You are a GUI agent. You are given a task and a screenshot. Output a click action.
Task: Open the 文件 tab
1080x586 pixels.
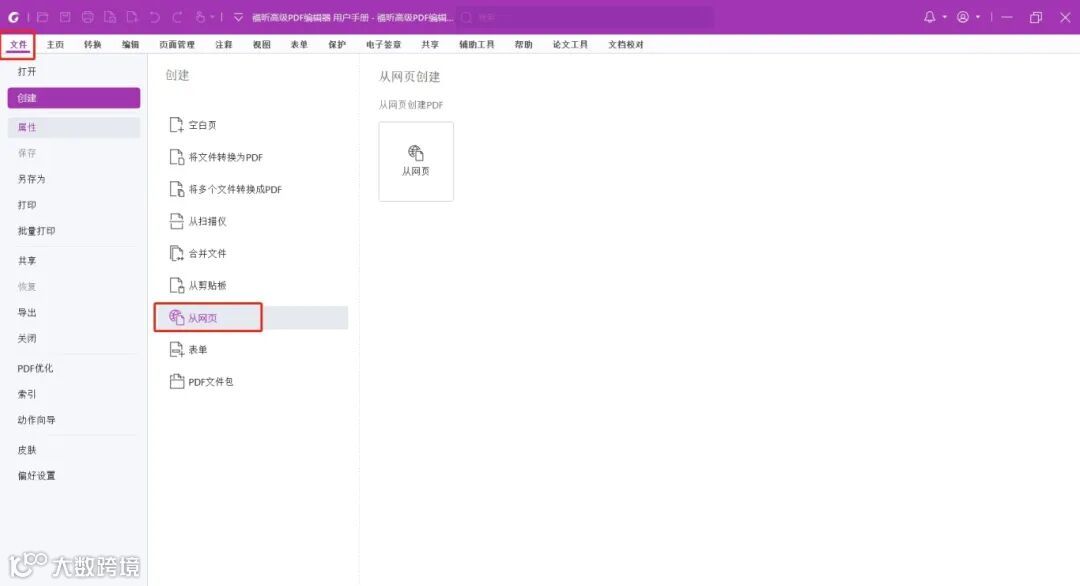[x=19, y=45]
